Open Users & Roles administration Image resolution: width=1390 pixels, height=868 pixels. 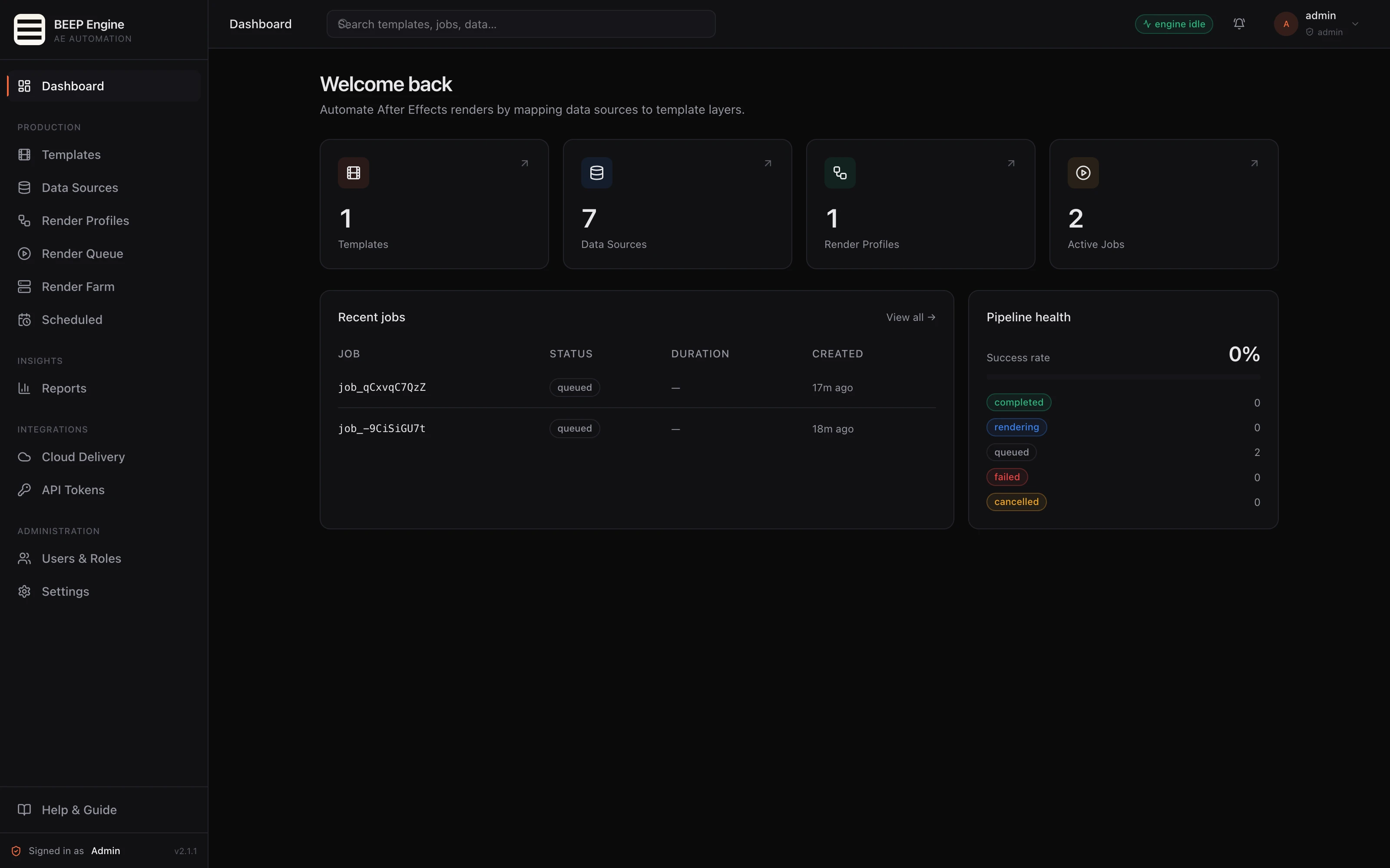[x=103, y=558]
